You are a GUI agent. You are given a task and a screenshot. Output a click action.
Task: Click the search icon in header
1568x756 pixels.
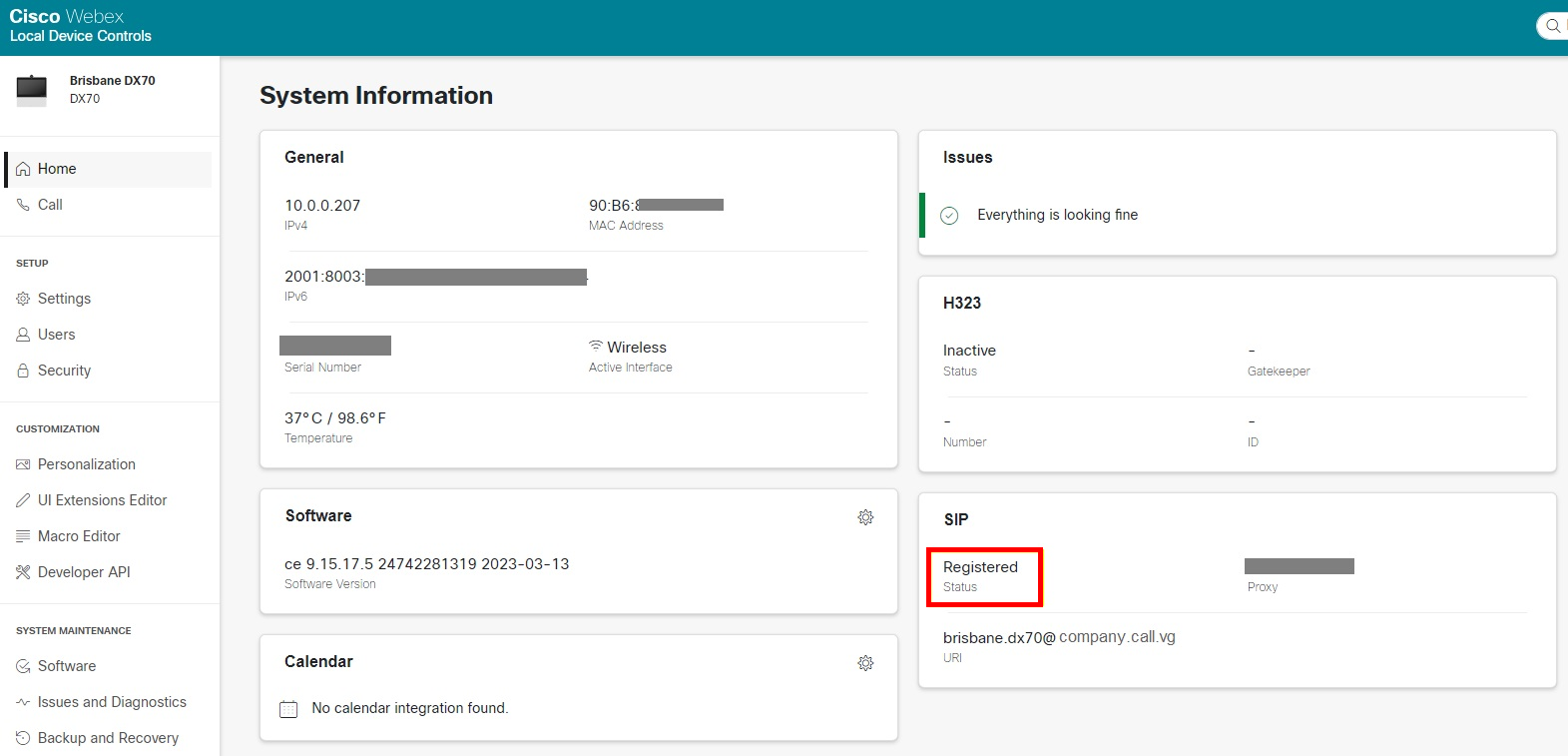click(1553, 26)
